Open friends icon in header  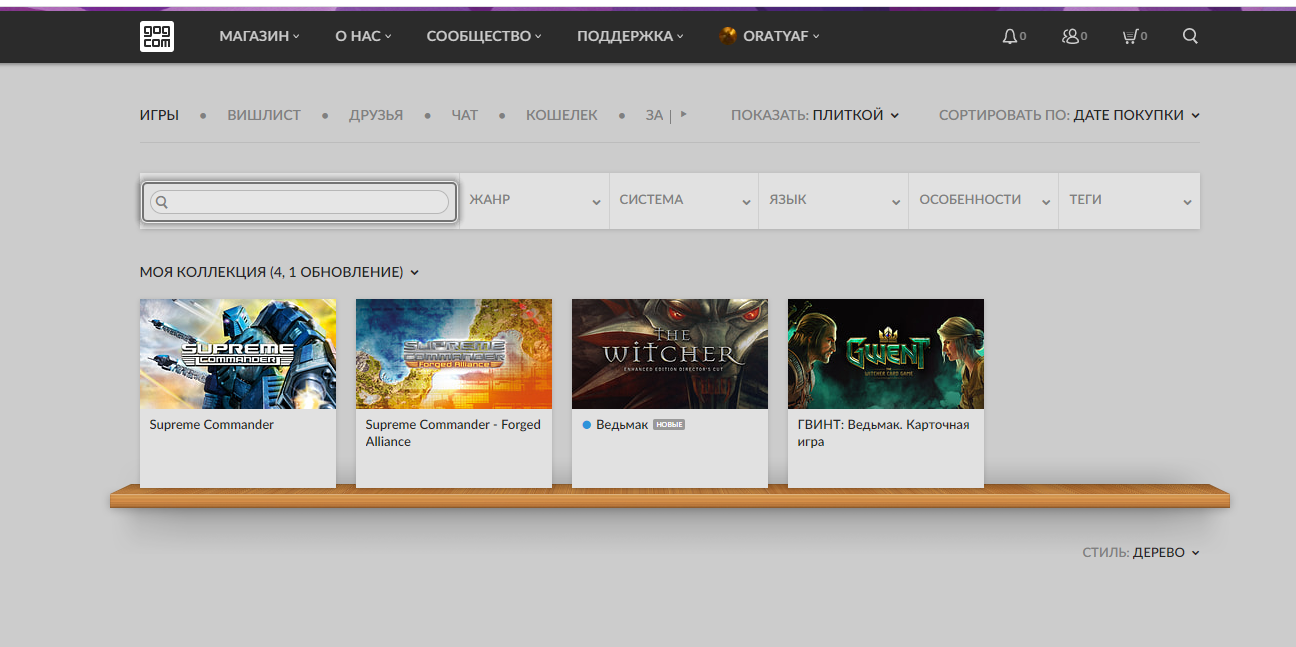[1070, 36]
